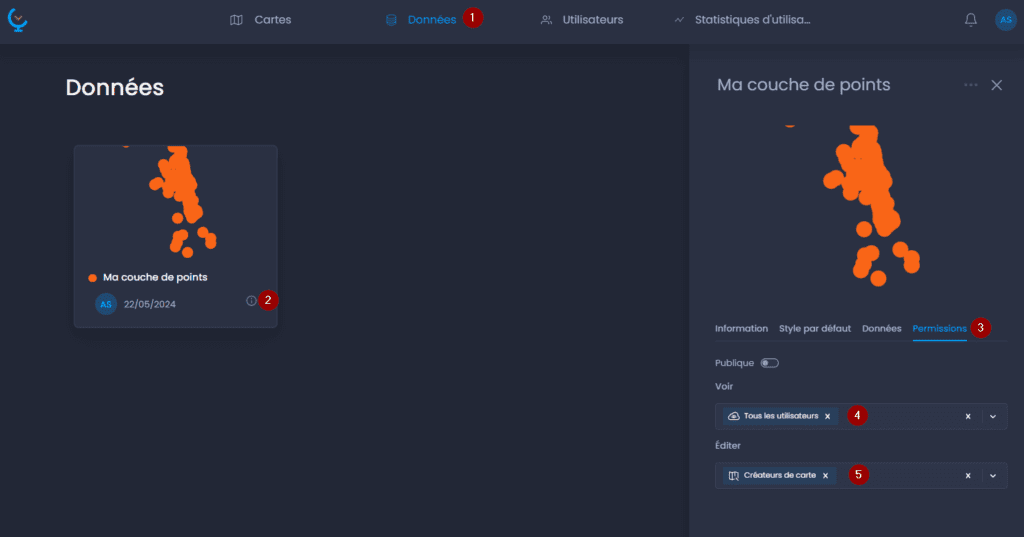Viewport: 1024px width, 537px height.
Task: Switch to the Information tab
Action: tap(741, 329)
